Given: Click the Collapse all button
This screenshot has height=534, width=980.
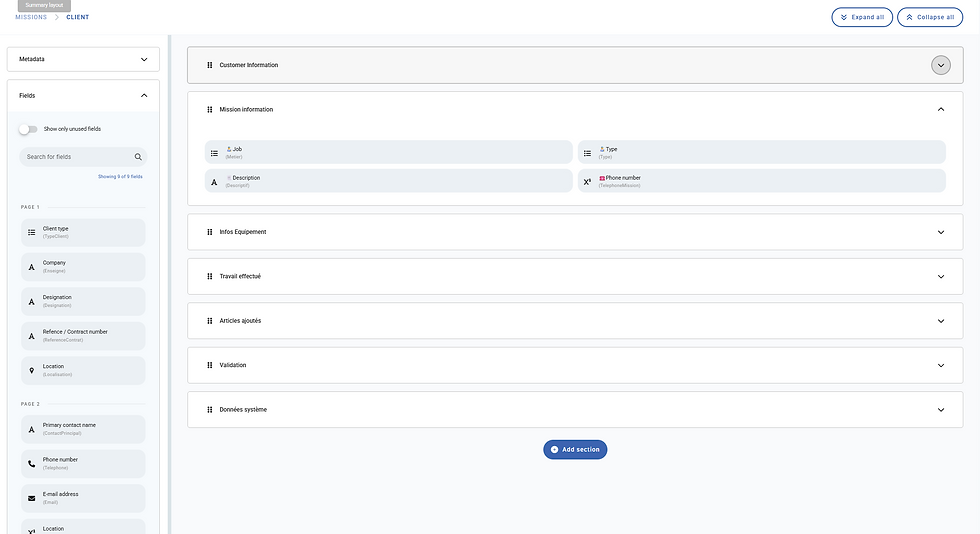Looking at the screenshot, I should 930,18.
